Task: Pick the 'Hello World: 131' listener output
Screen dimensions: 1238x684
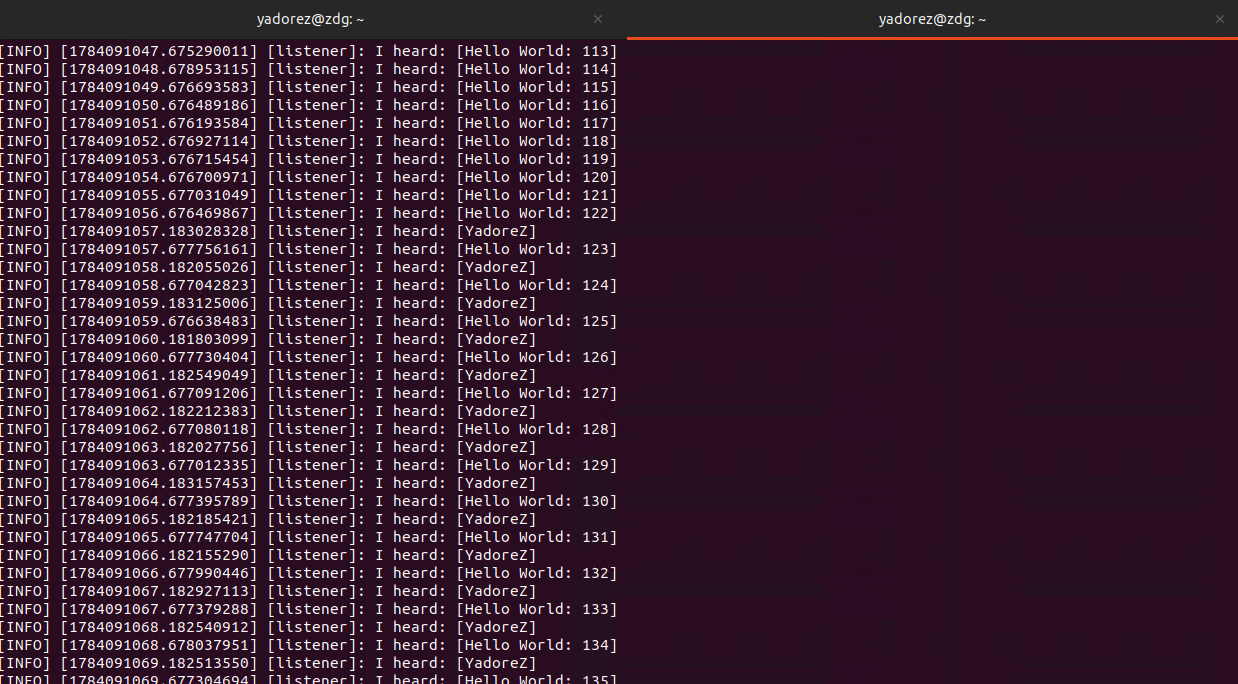Action: point(309,537)
